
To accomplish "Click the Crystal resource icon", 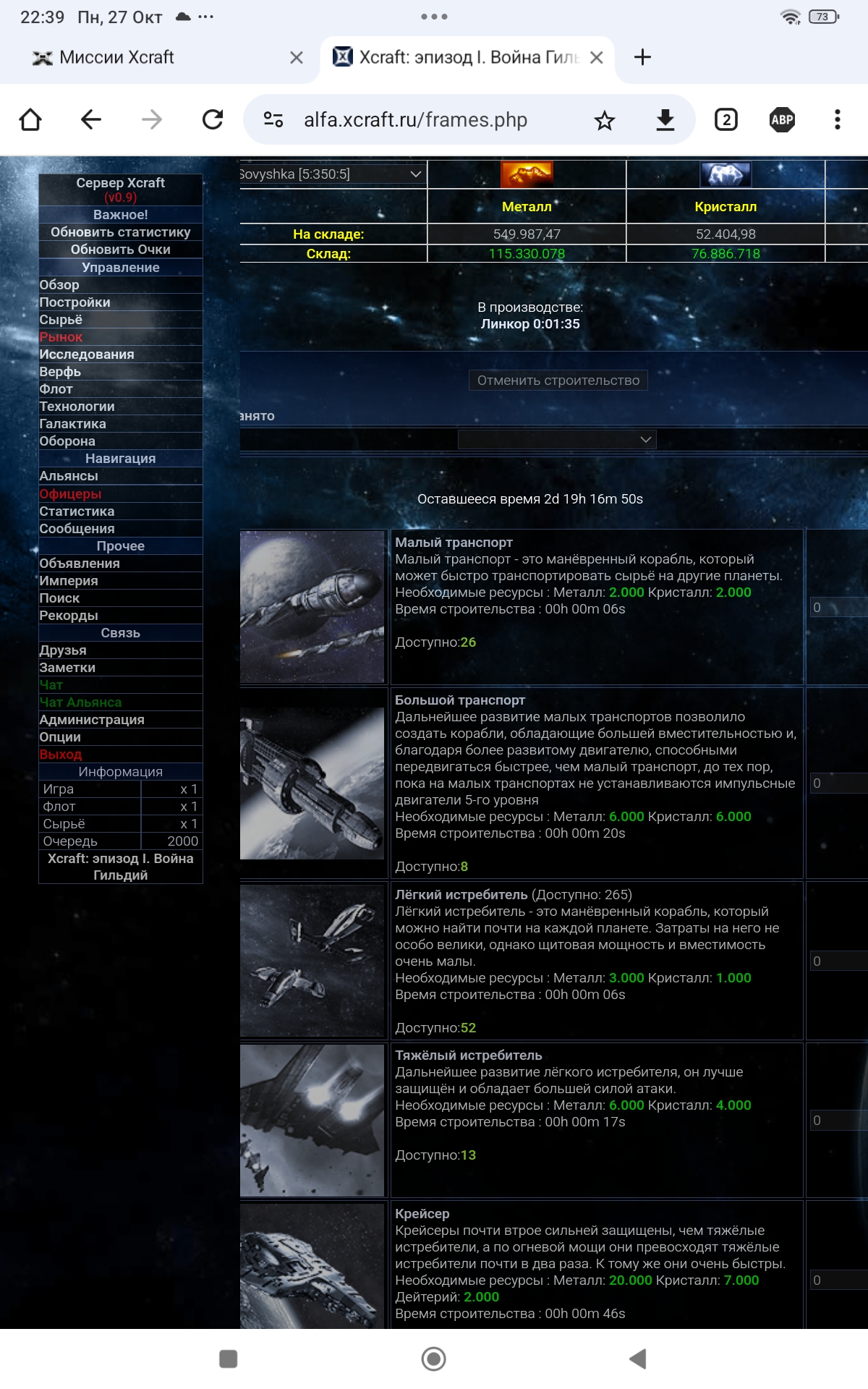I will point(726,174).
